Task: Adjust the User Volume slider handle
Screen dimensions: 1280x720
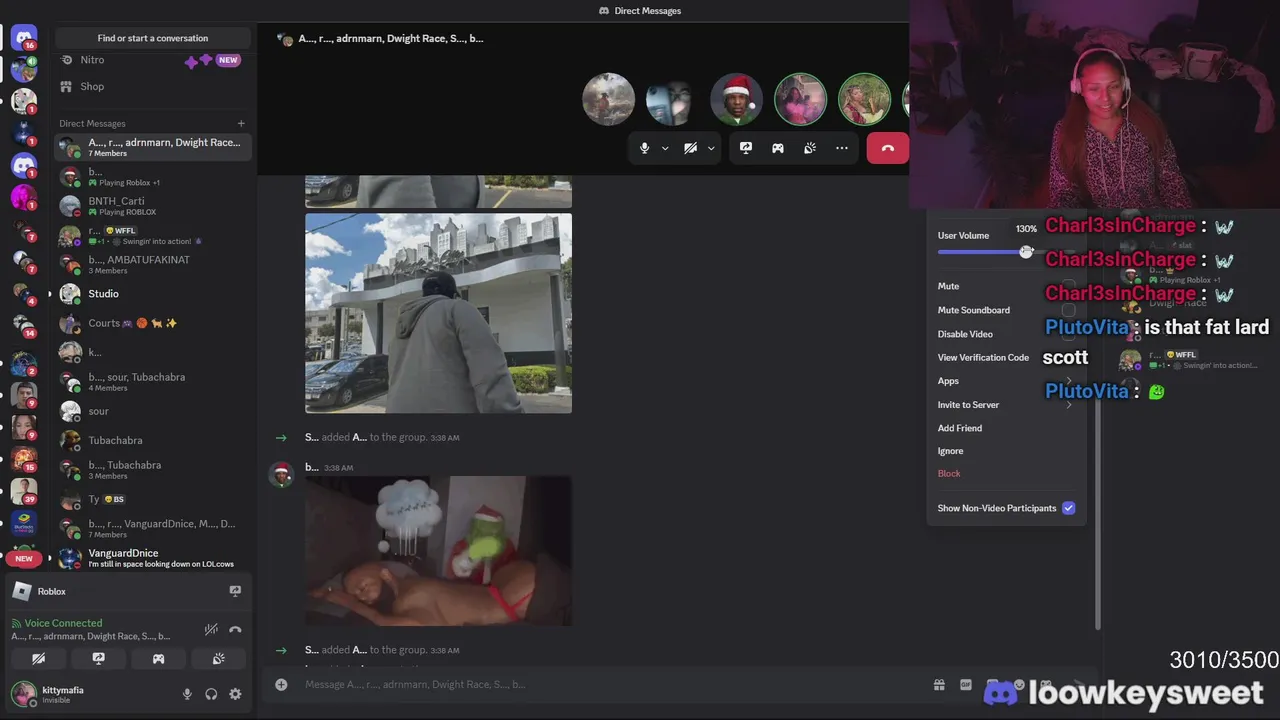Action: click(1026, 252)
